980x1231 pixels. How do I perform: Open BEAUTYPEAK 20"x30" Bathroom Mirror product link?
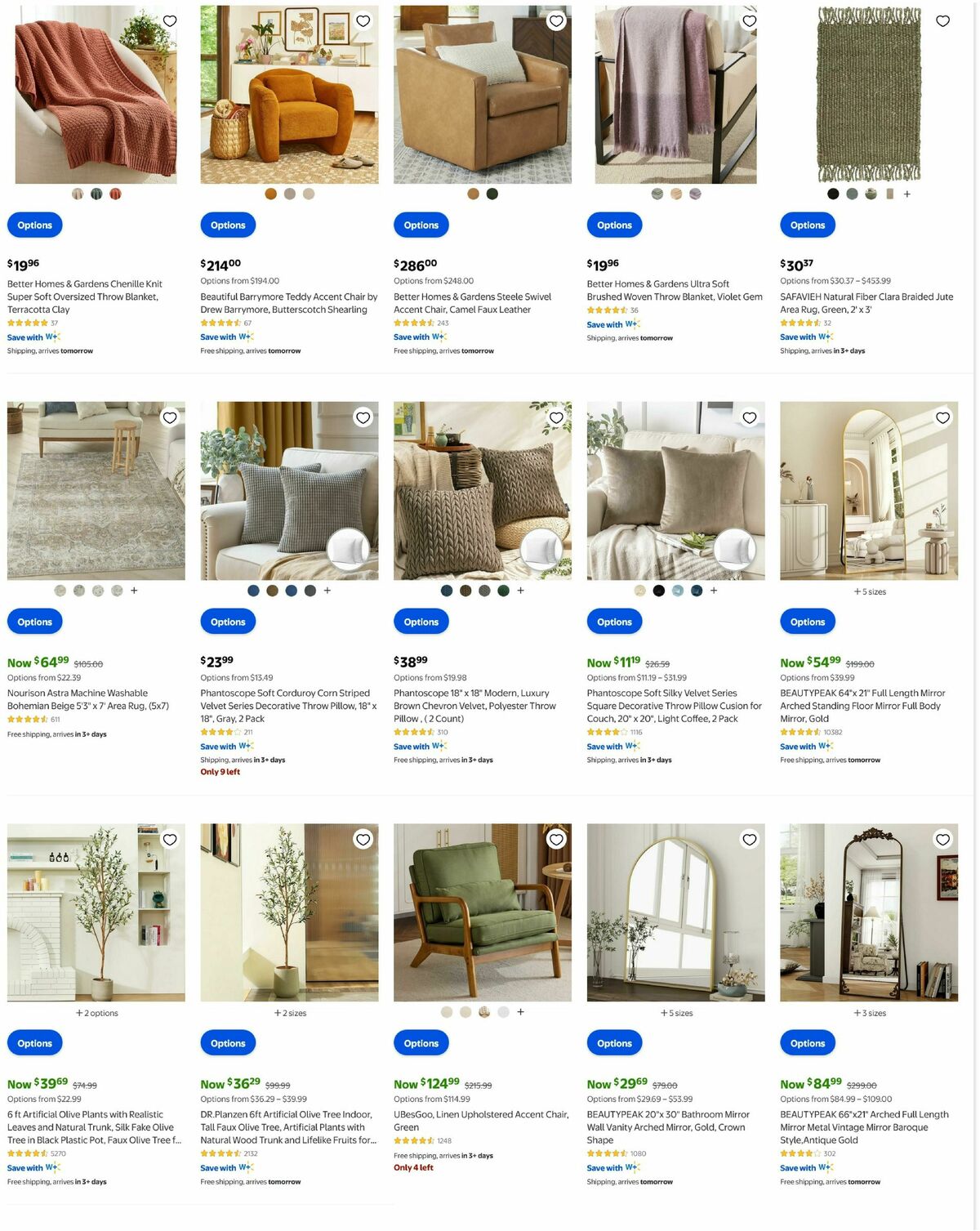[x=668, y=1127]
